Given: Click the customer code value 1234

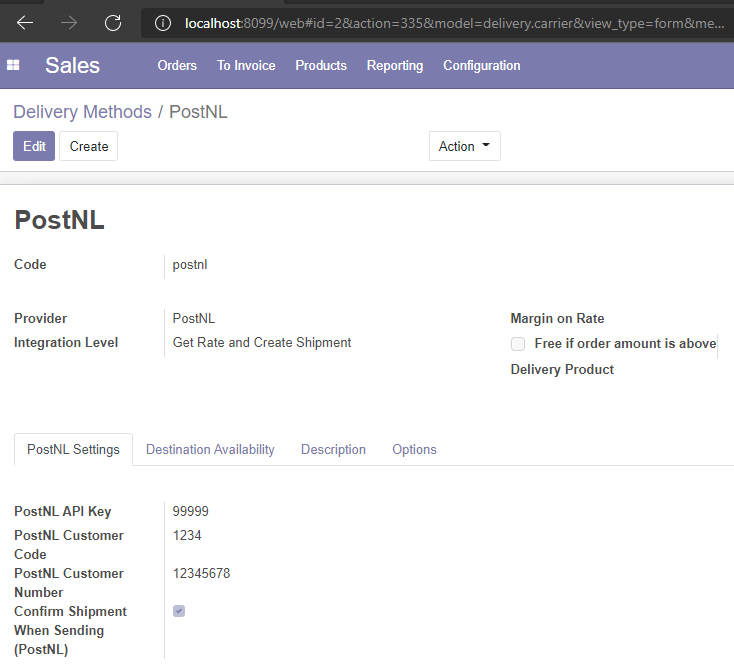Looking at the screenshot, I should point(187,535).
